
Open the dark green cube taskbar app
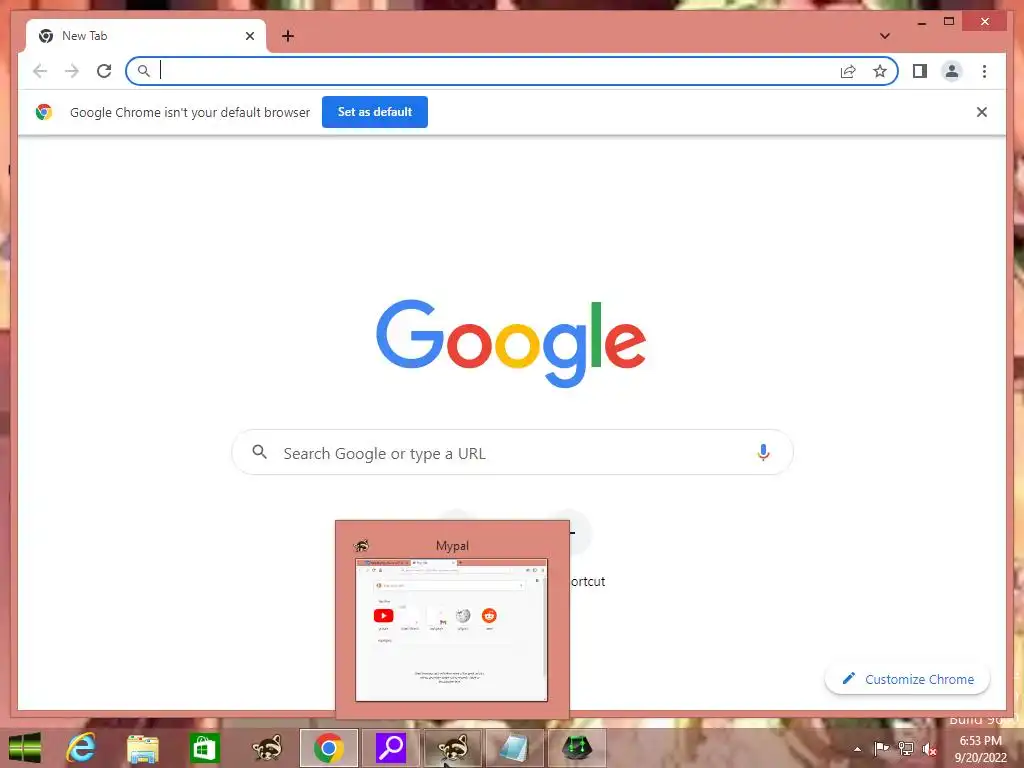click(x=577, y=748)
